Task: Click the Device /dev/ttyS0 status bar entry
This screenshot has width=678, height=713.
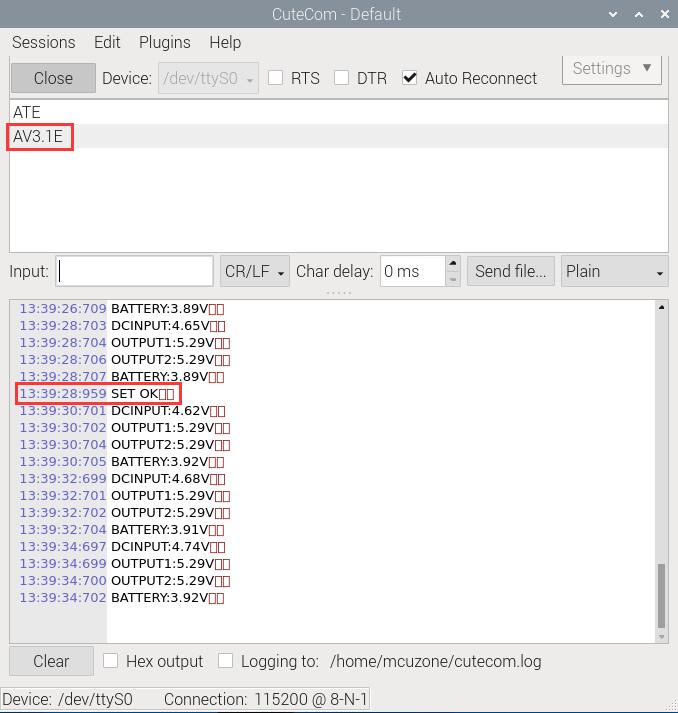Action: (67, 699)
